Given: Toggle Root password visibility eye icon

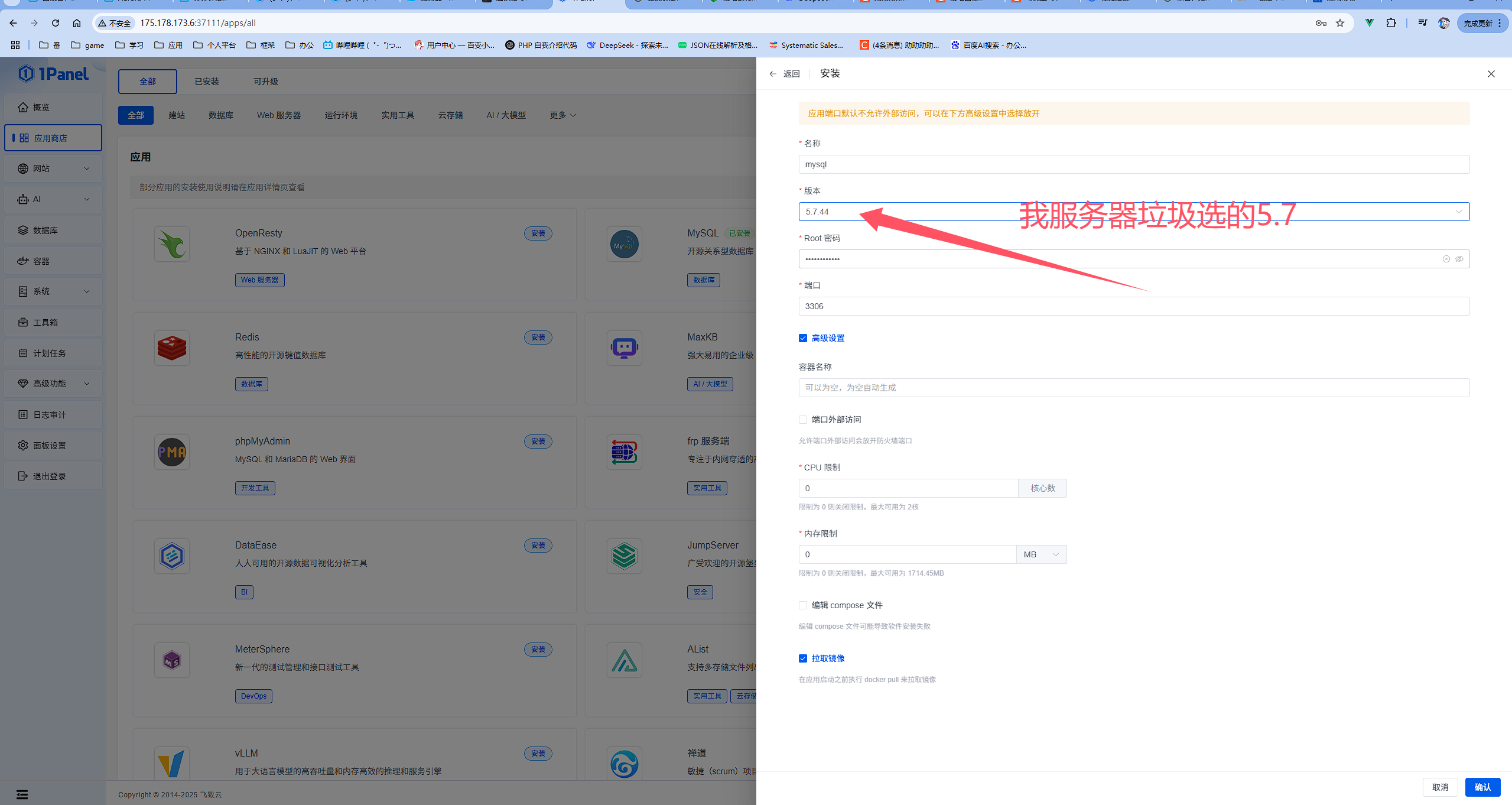Looking at the screenshot, I should (1459, 259).
